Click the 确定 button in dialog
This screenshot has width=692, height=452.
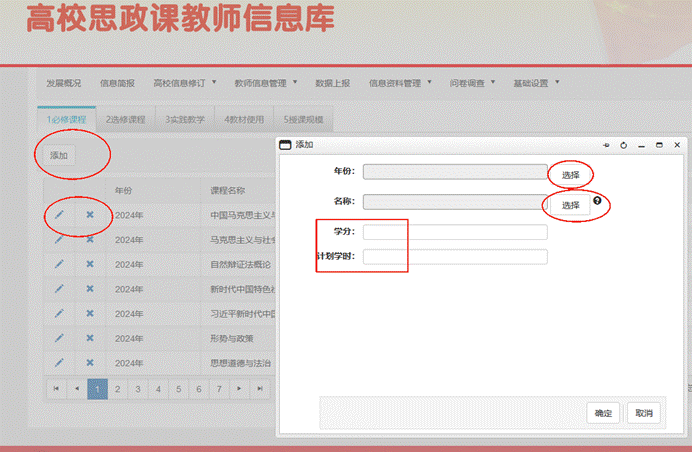tap(603, 413)
